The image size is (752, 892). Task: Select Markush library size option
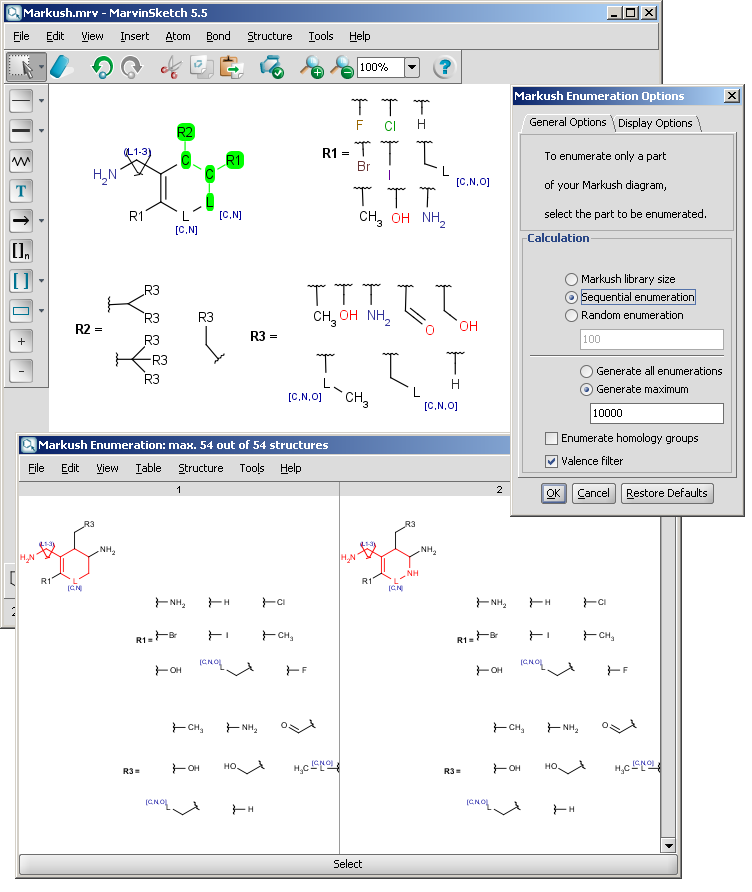572,279
